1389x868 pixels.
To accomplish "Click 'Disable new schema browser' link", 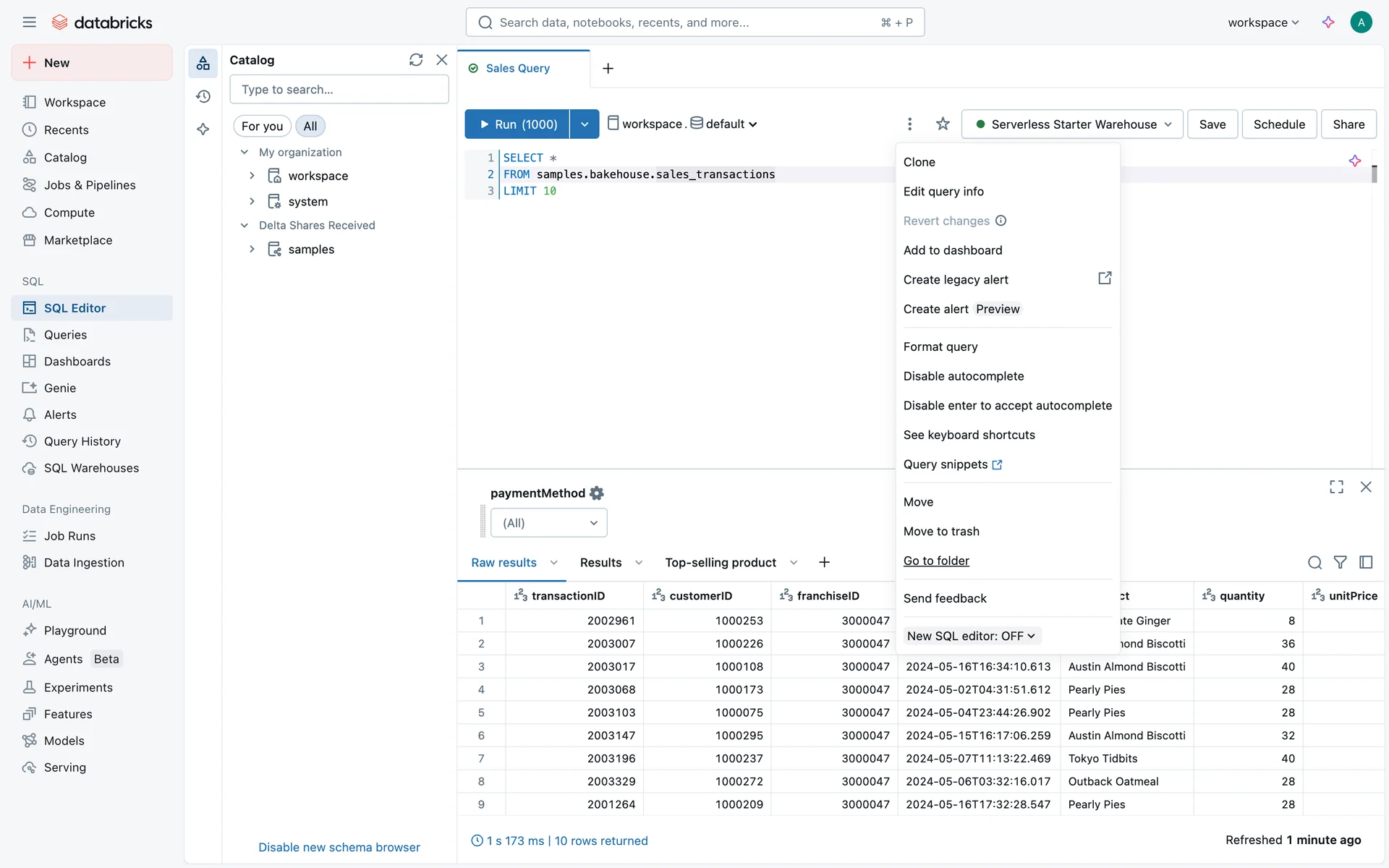I will [x=339, y=847].
